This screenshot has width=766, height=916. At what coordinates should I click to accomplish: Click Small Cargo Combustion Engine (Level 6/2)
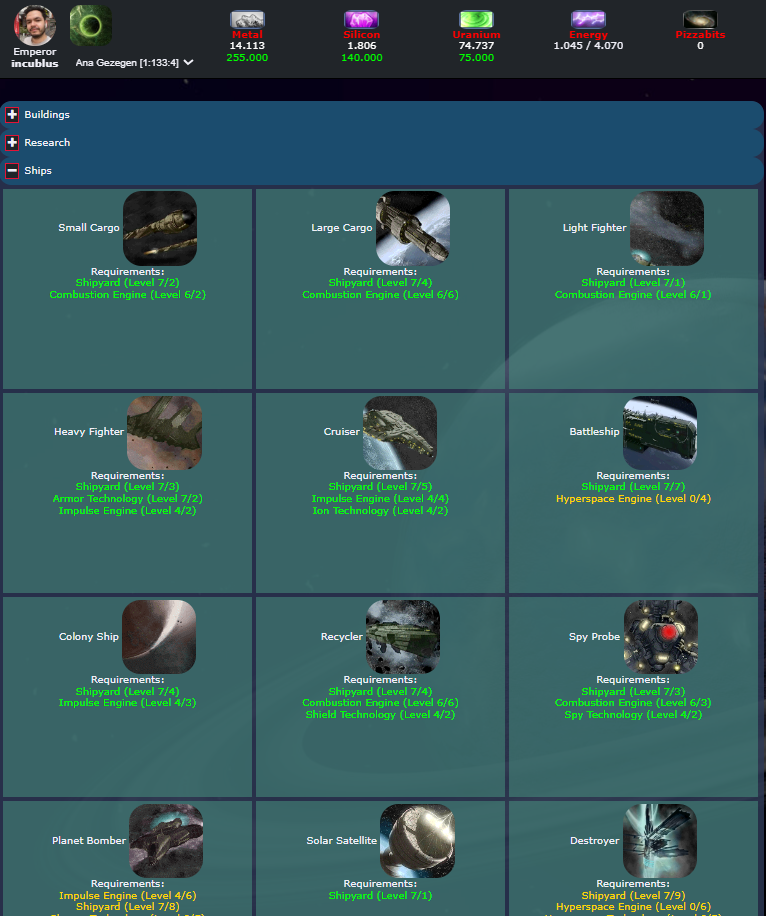[x=127, y=295]
